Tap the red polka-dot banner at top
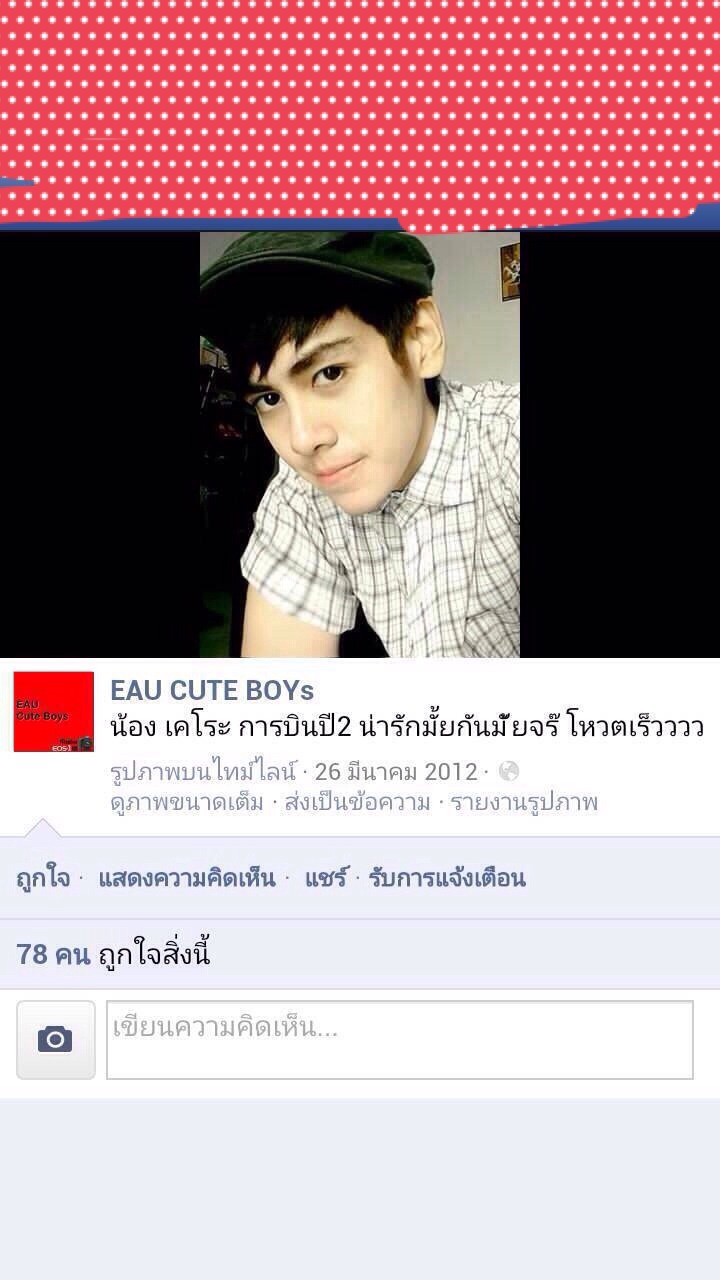Image resolution: width=720 pixels, height=1280 pixels. 360,112
